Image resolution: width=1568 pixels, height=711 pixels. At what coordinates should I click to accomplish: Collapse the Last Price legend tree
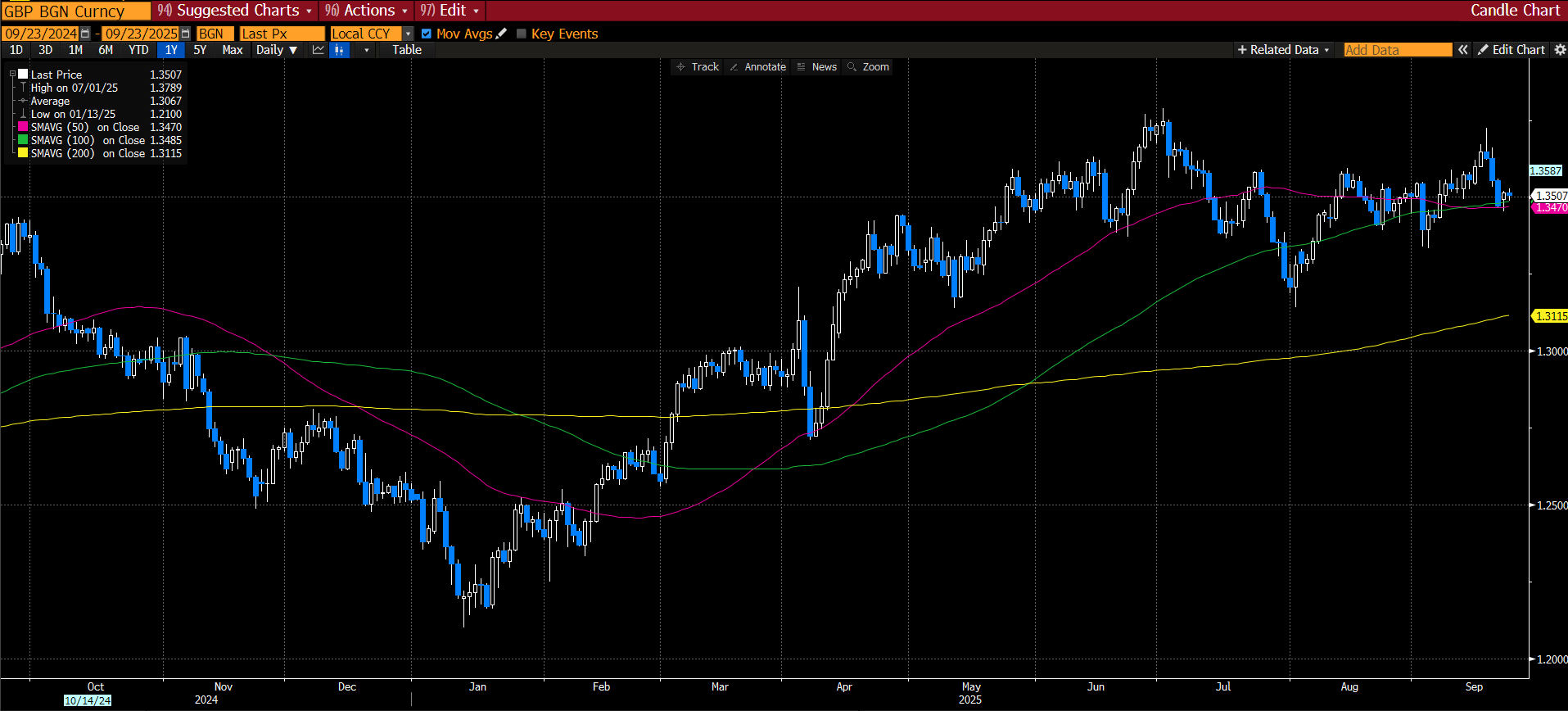pyautogui.click(x=12, y=75)
